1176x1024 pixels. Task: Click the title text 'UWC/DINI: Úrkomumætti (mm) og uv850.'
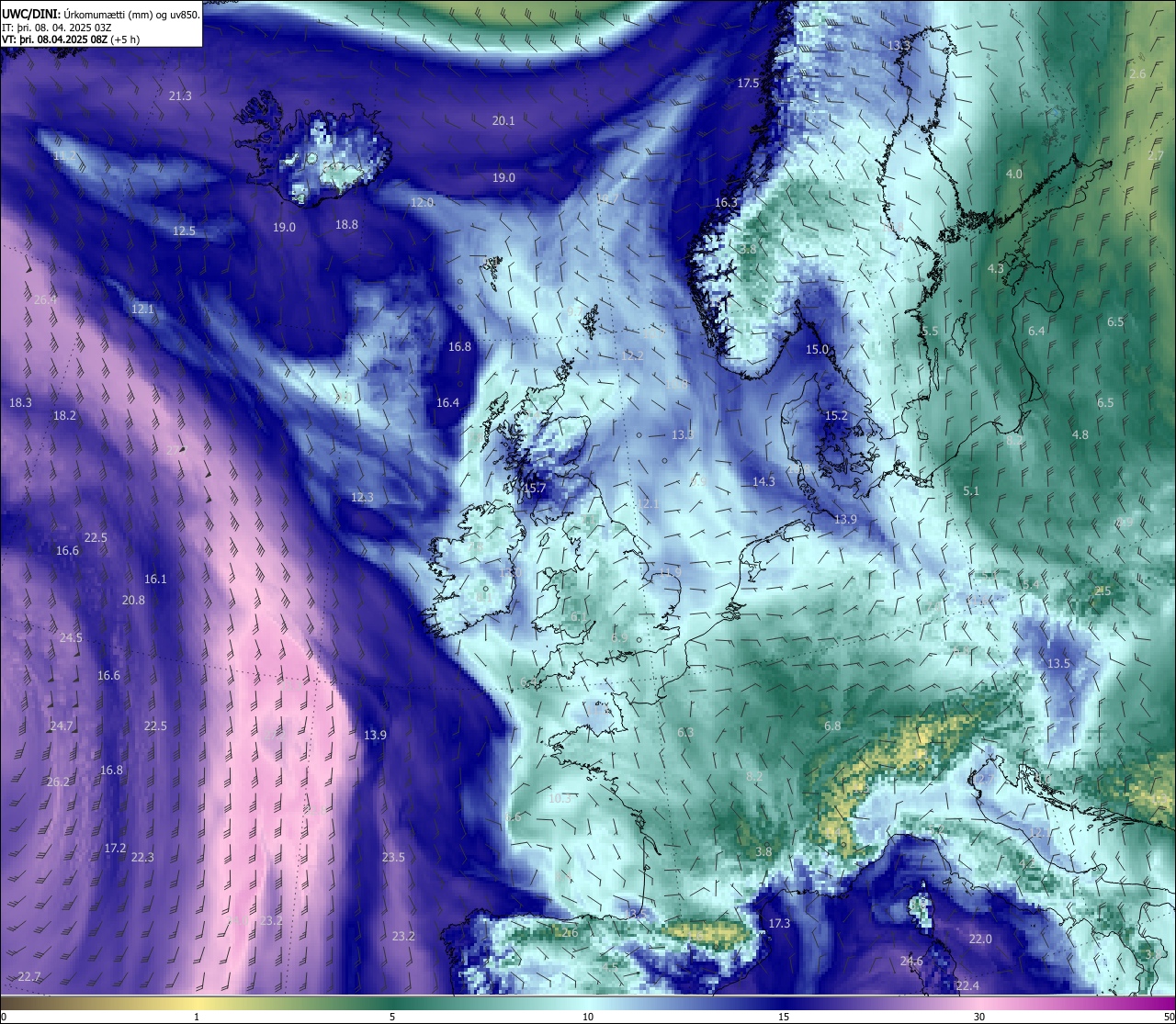click(101, 14)
